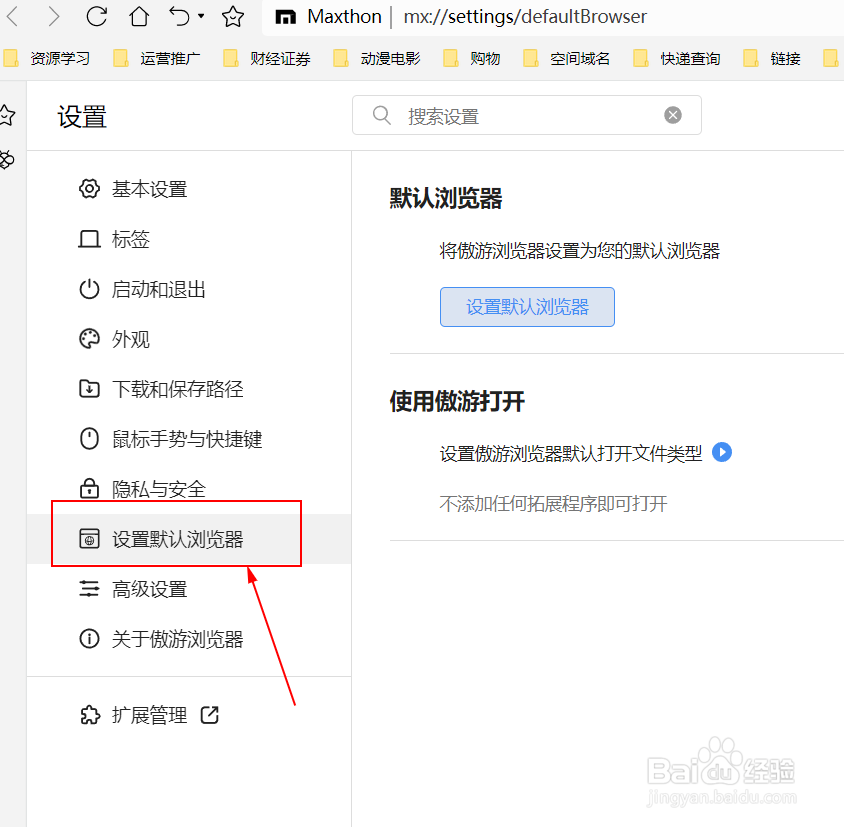Reload the page with the refresh icon
Screen dimensions: 844x827
[97, 16]
